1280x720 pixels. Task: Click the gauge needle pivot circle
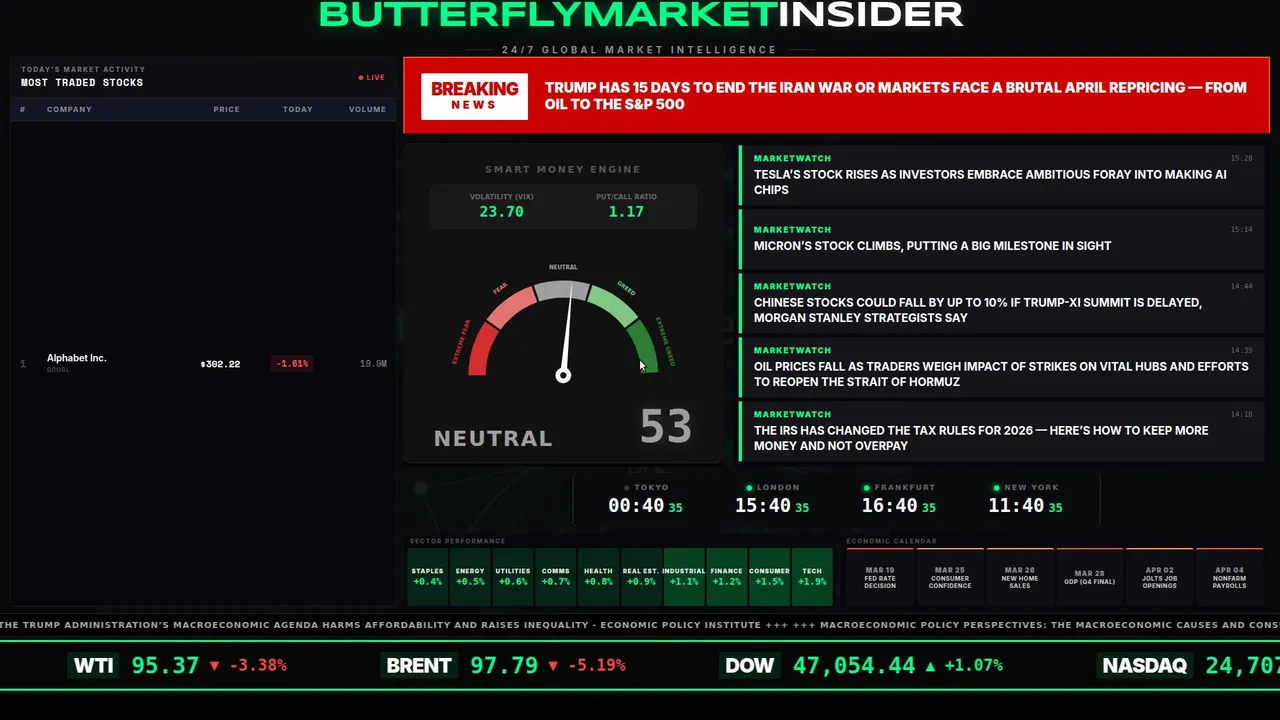[563, 375]
